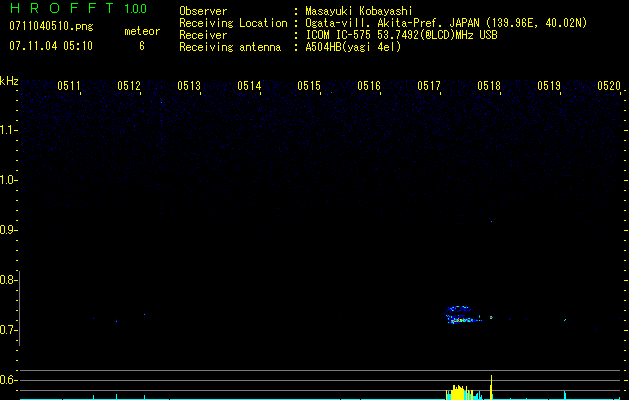Click the 0519 time marker

(x=549, y=86)
